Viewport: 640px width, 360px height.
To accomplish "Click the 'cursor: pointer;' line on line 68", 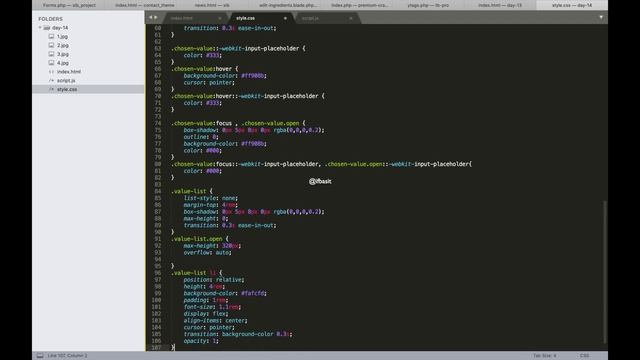I will click(x=209, y=82).
